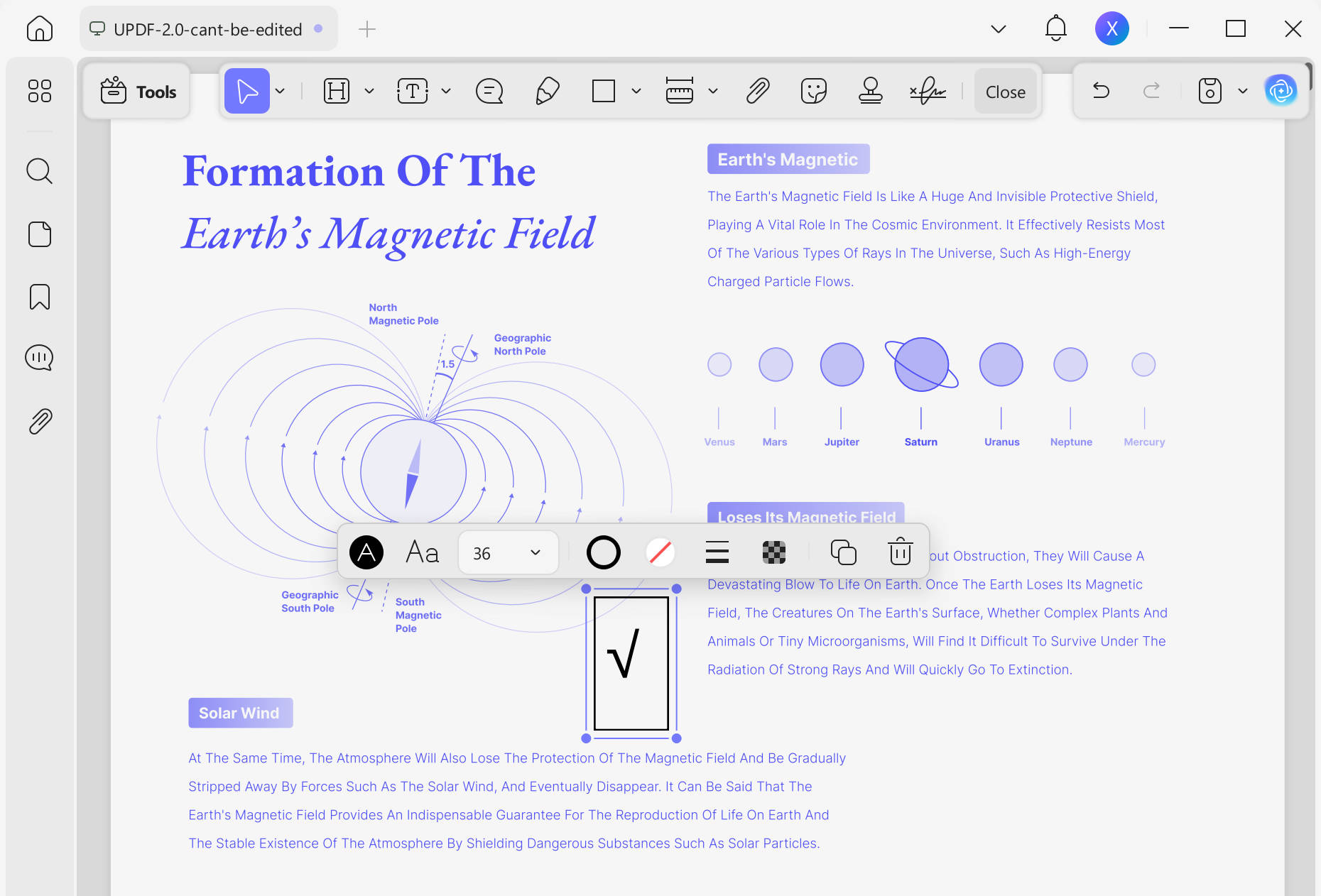The height and width of the screenshot is (896, 1321).
Task: Duplicate the annotation using the copy icon
Action: tap(844, 552)
